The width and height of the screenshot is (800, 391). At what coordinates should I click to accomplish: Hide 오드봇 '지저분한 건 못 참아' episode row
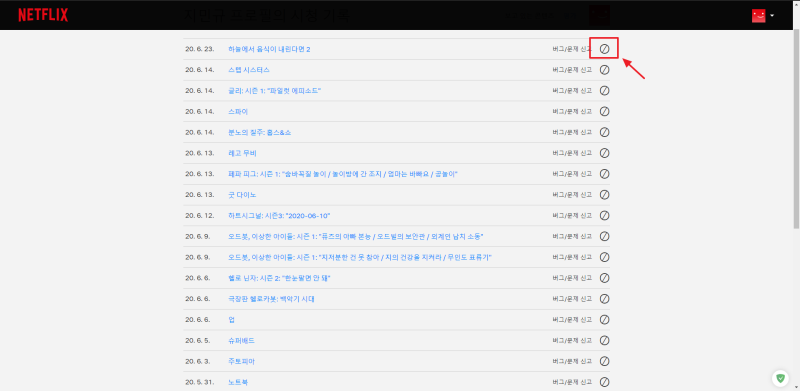(x=604, y=257)
